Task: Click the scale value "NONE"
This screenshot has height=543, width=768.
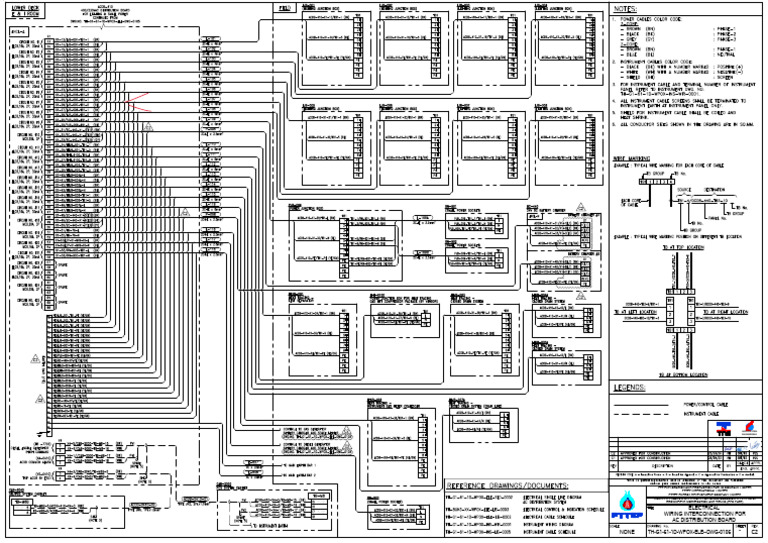Action: [x=627, y=532]
